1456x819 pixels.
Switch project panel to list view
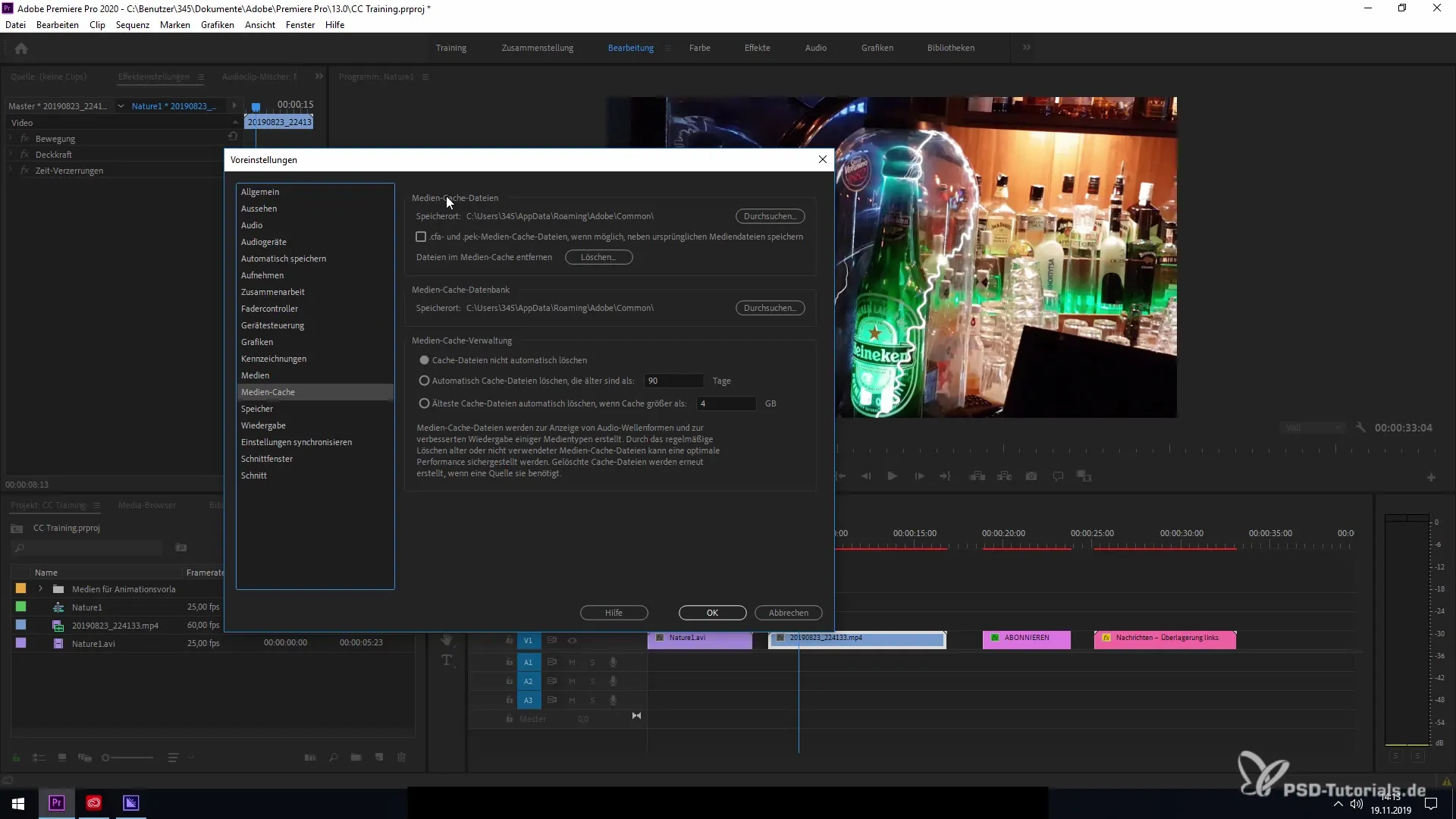tap(39, 758)
